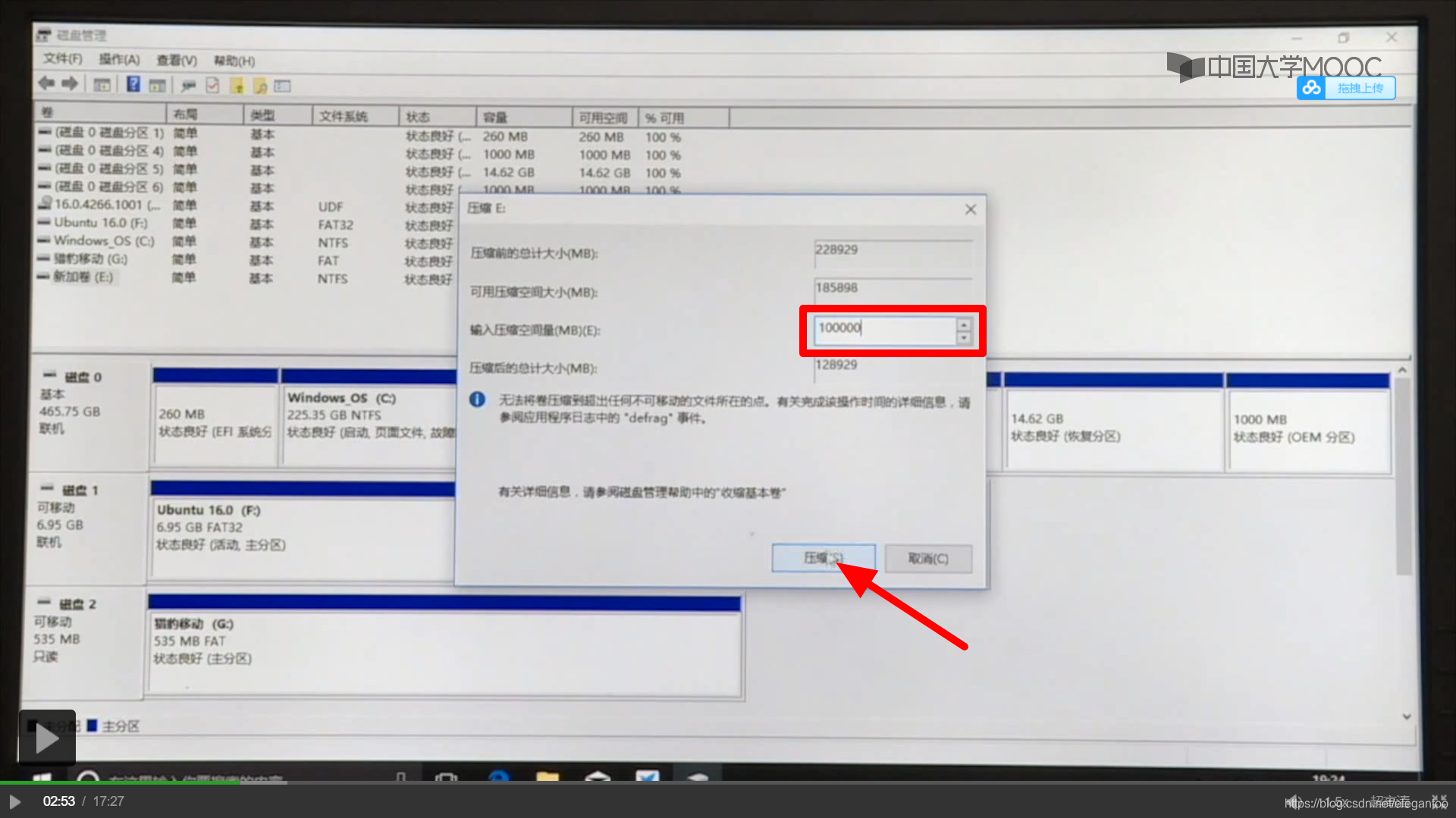Click the list view settings toolbar icon
1456x818 pixels.
pyautogui.click(x=283, y=86)
